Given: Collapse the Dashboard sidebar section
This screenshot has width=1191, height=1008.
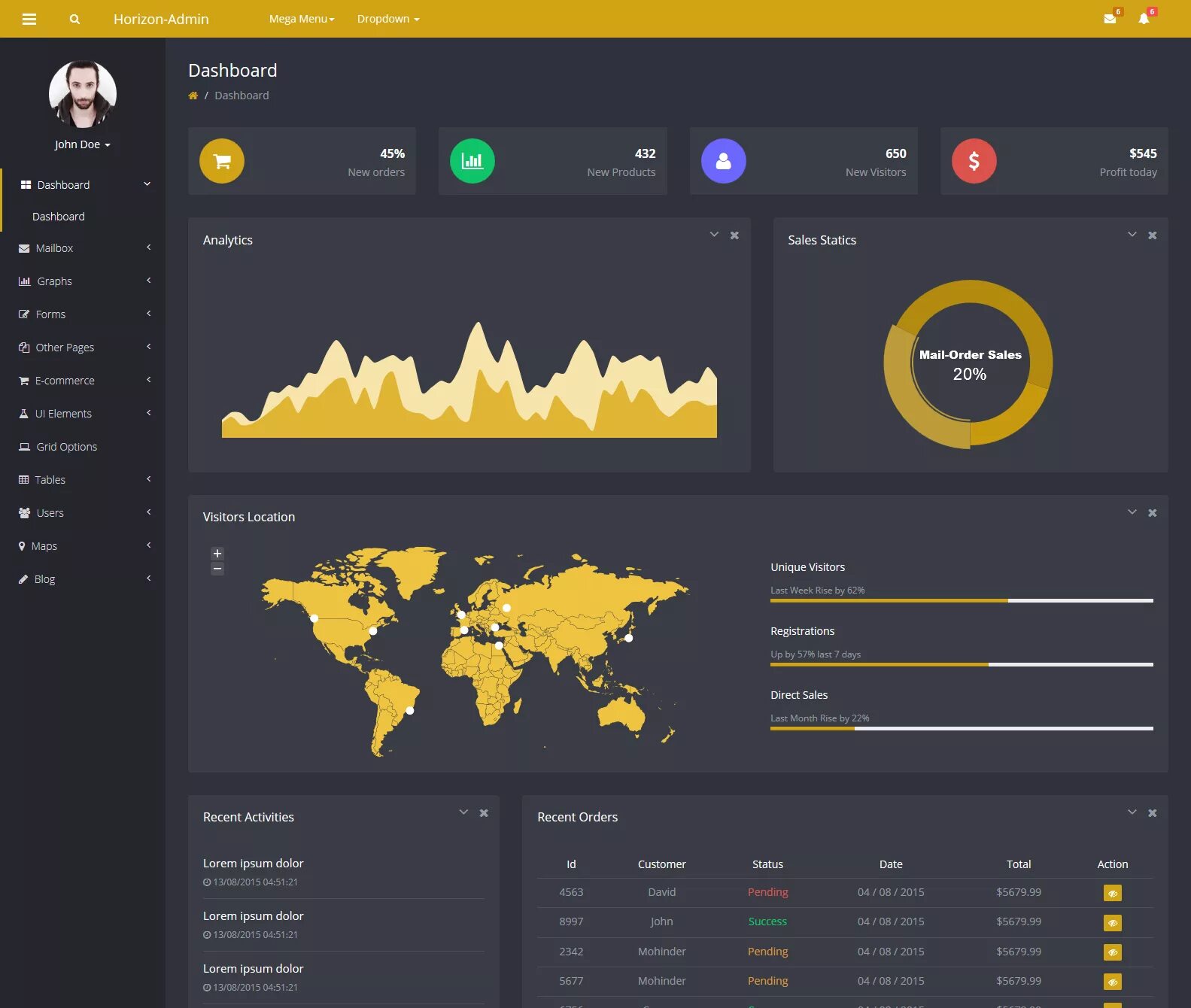Looking at the screenshot, I should (83, 185).
